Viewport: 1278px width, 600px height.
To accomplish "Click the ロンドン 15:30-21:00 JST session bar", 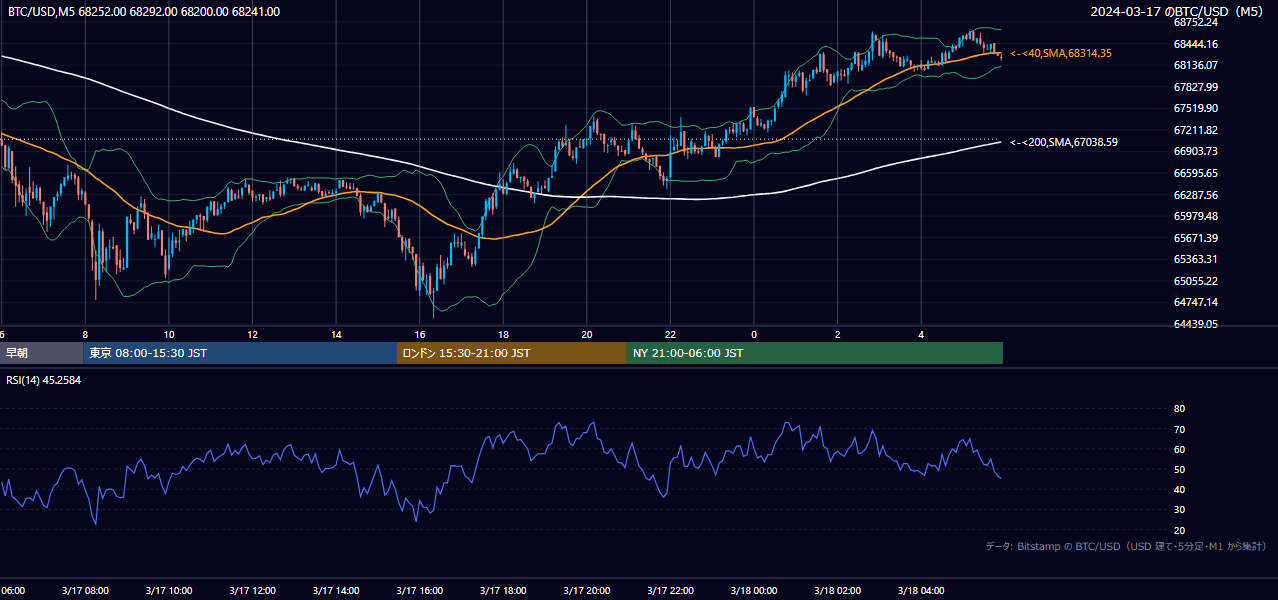I will point(512,353).
